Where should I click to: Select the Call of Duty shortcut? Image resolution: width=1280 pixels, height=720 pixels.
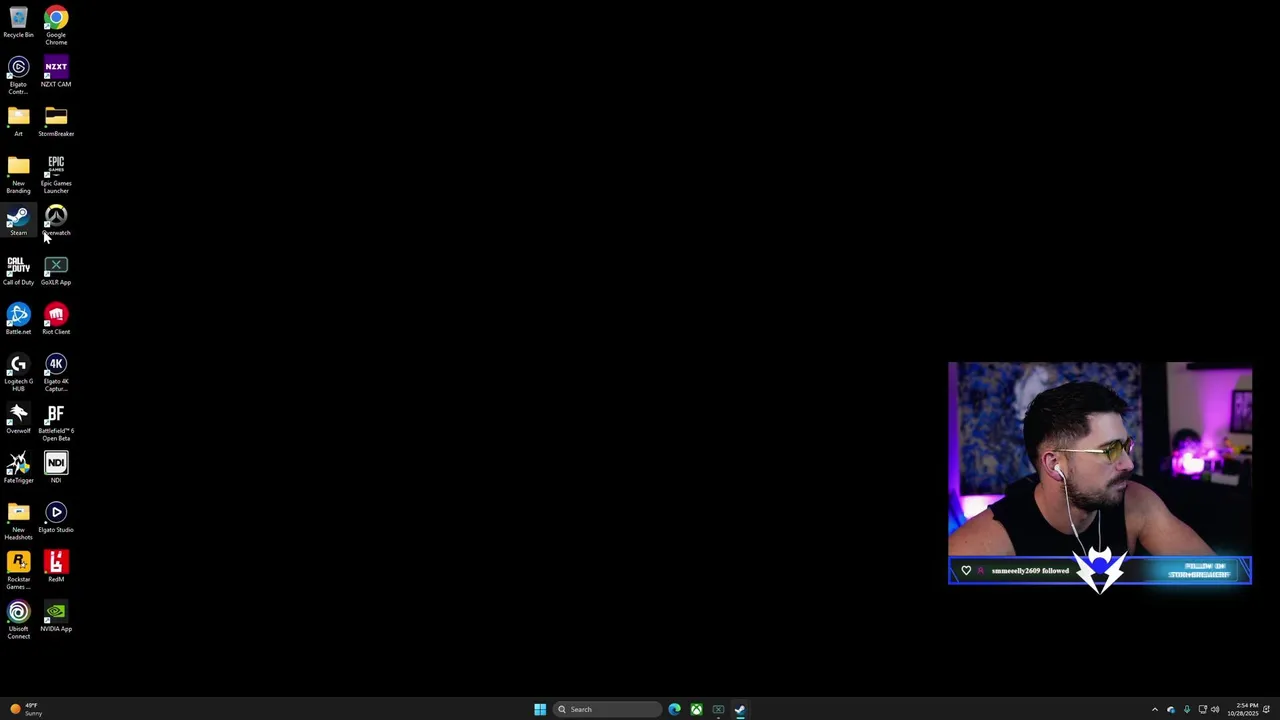18,270
